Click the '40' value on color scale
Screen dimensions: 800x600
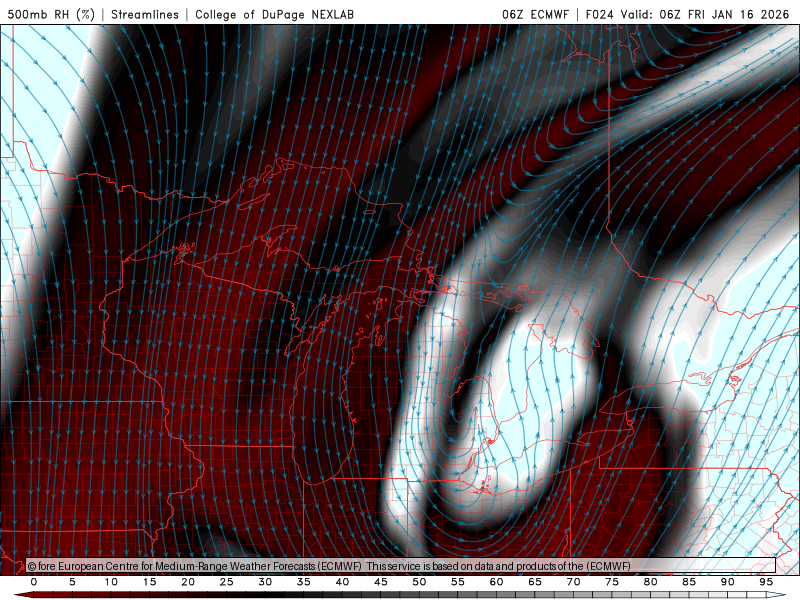coord(342,582)
